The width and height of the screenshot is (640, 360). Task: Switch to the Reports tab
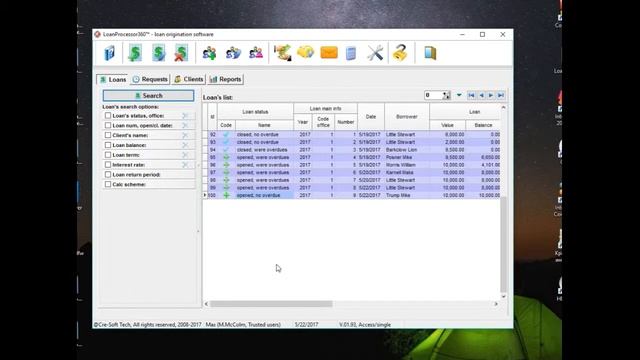225,79
